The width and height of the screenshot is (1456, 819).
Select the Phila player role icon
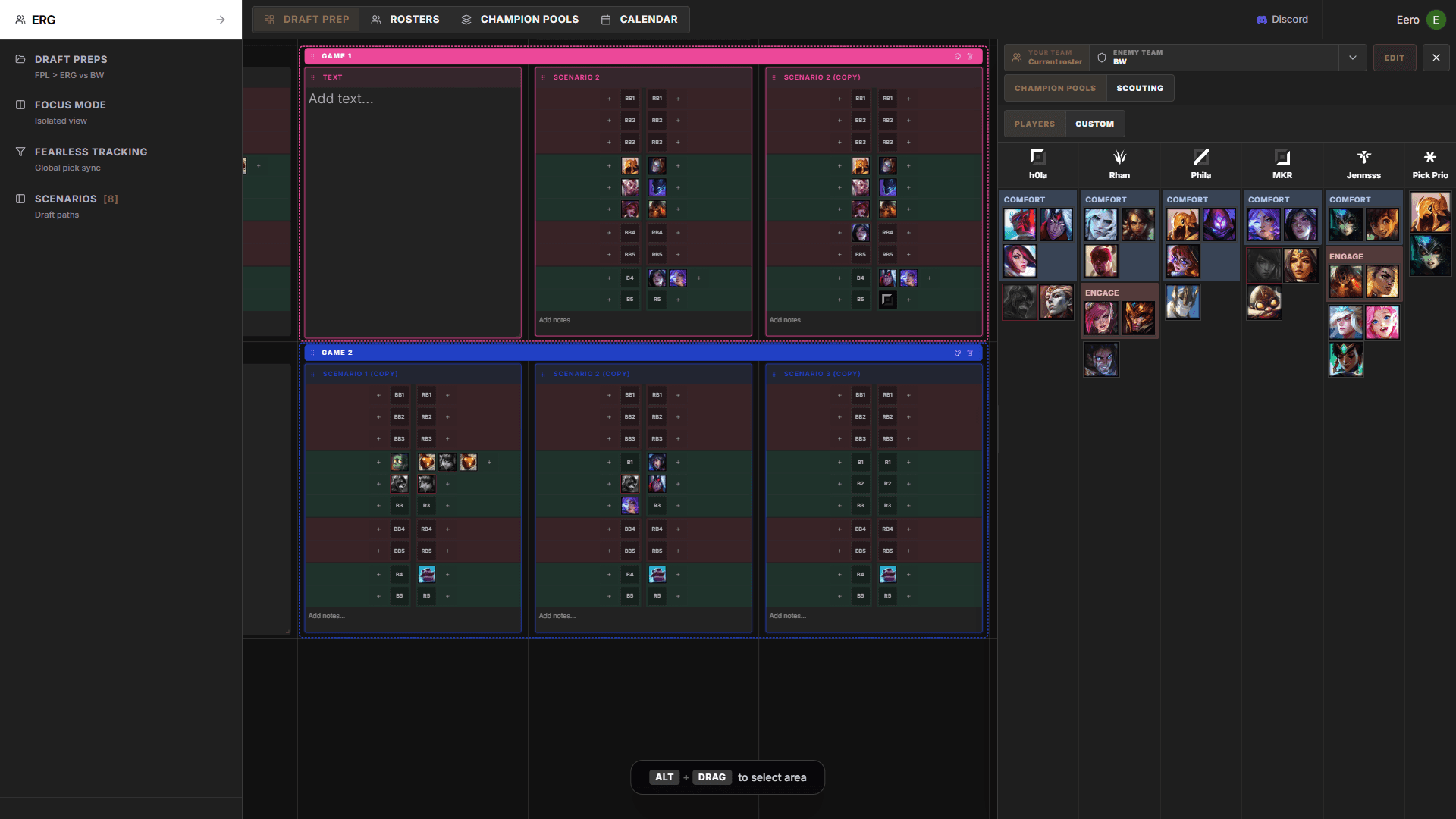pos(1200,157)
